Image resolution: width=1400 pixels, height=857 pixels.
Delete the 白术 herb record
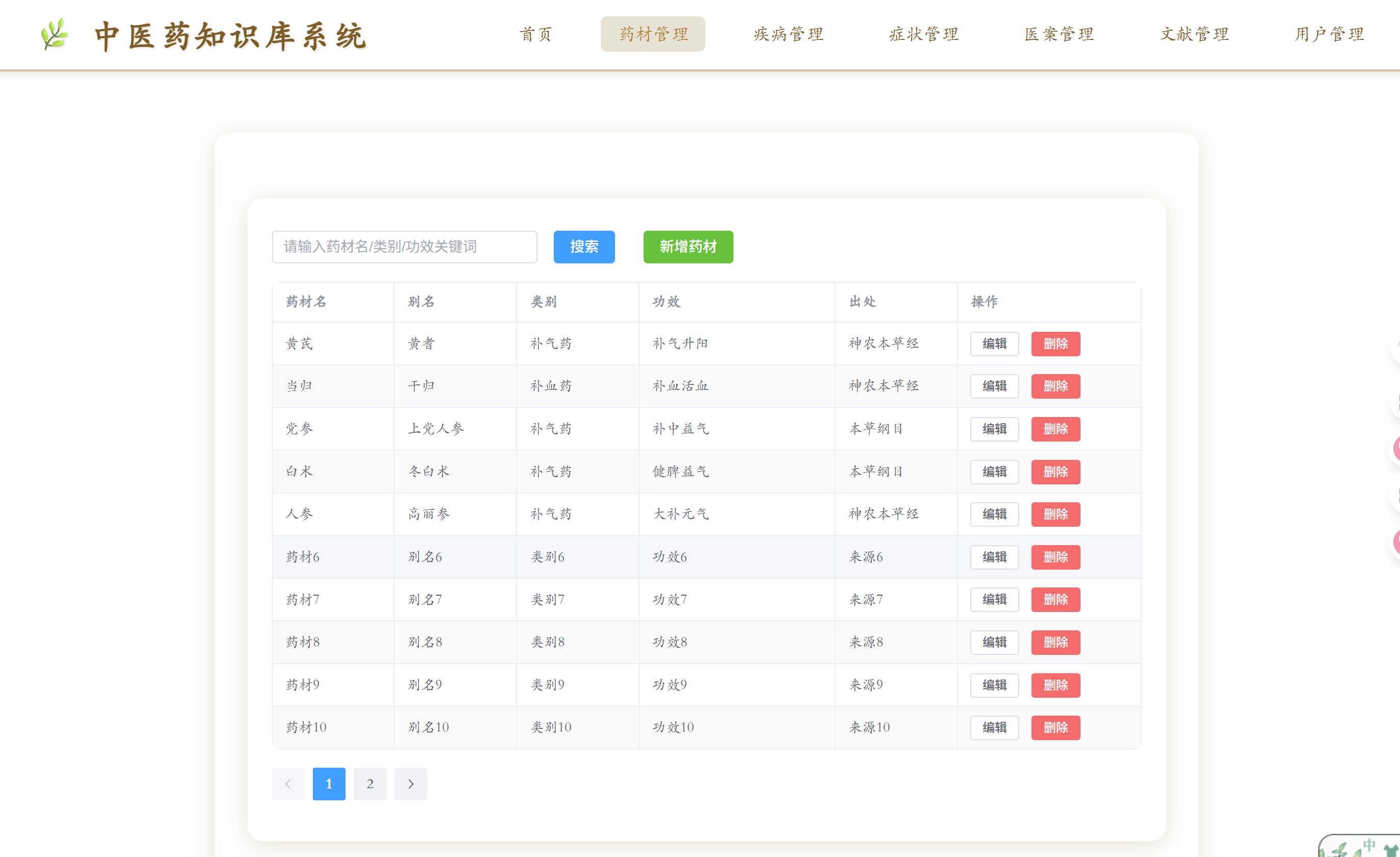[1055, 472]
